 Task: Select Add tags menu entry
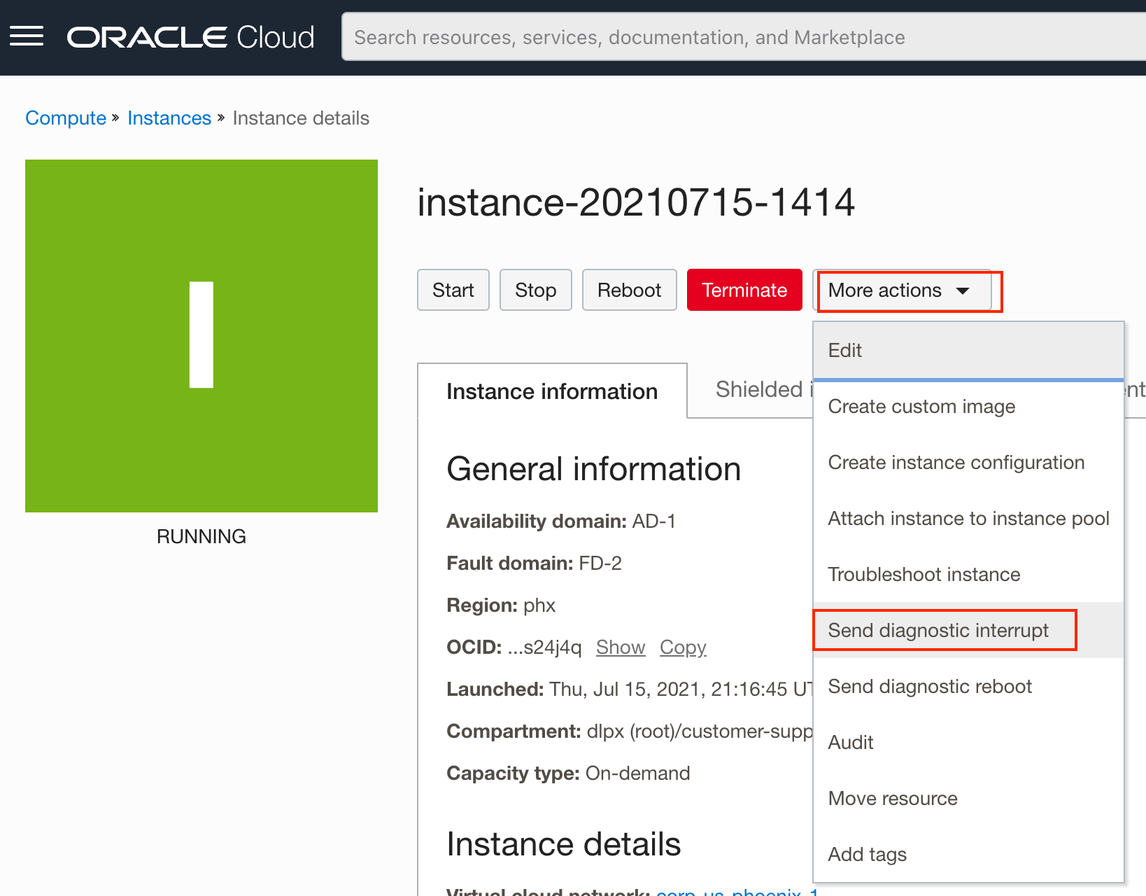(x=968, y=854)
